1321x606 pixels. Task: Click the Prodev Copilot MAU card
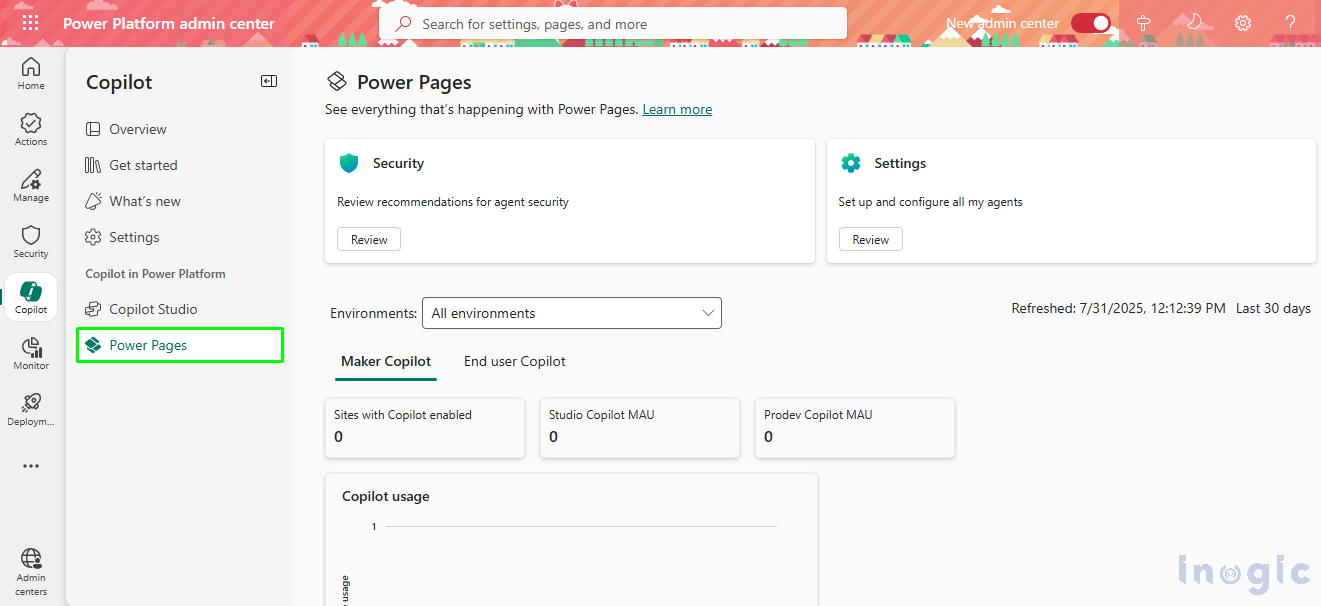click(x=855, y=428)
